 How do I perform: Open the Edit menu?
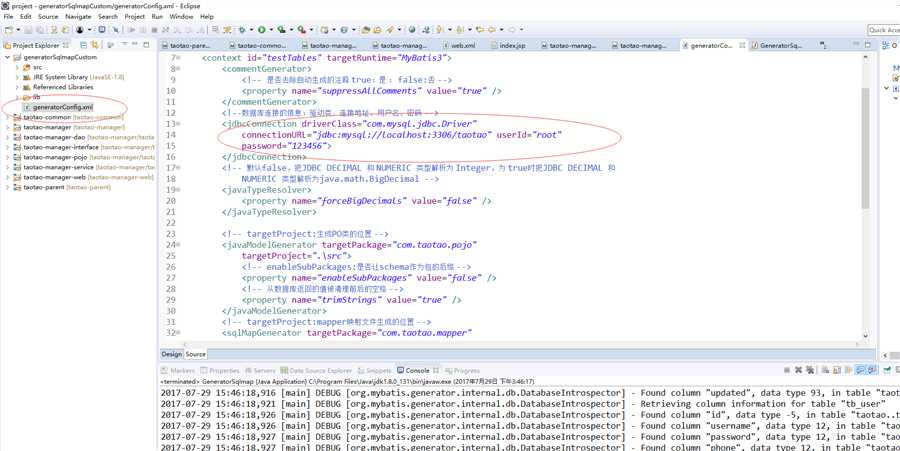pos(26,17)
